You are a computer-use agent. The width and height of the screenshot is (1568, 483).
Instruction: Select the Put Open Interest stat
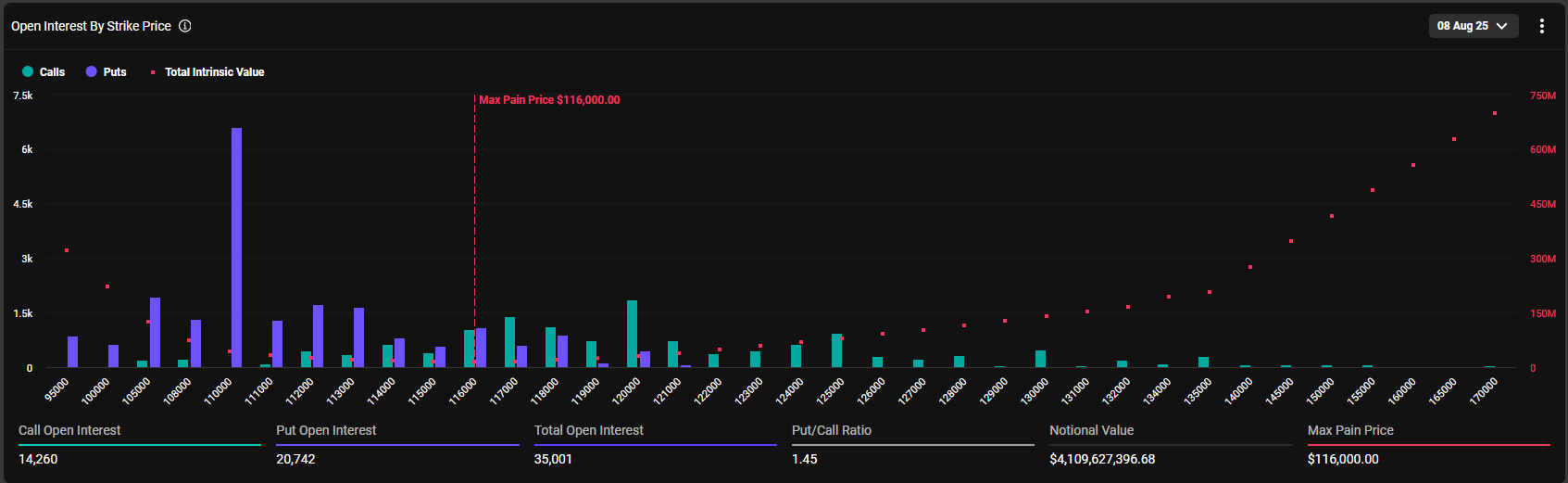[x=326, y=430]
